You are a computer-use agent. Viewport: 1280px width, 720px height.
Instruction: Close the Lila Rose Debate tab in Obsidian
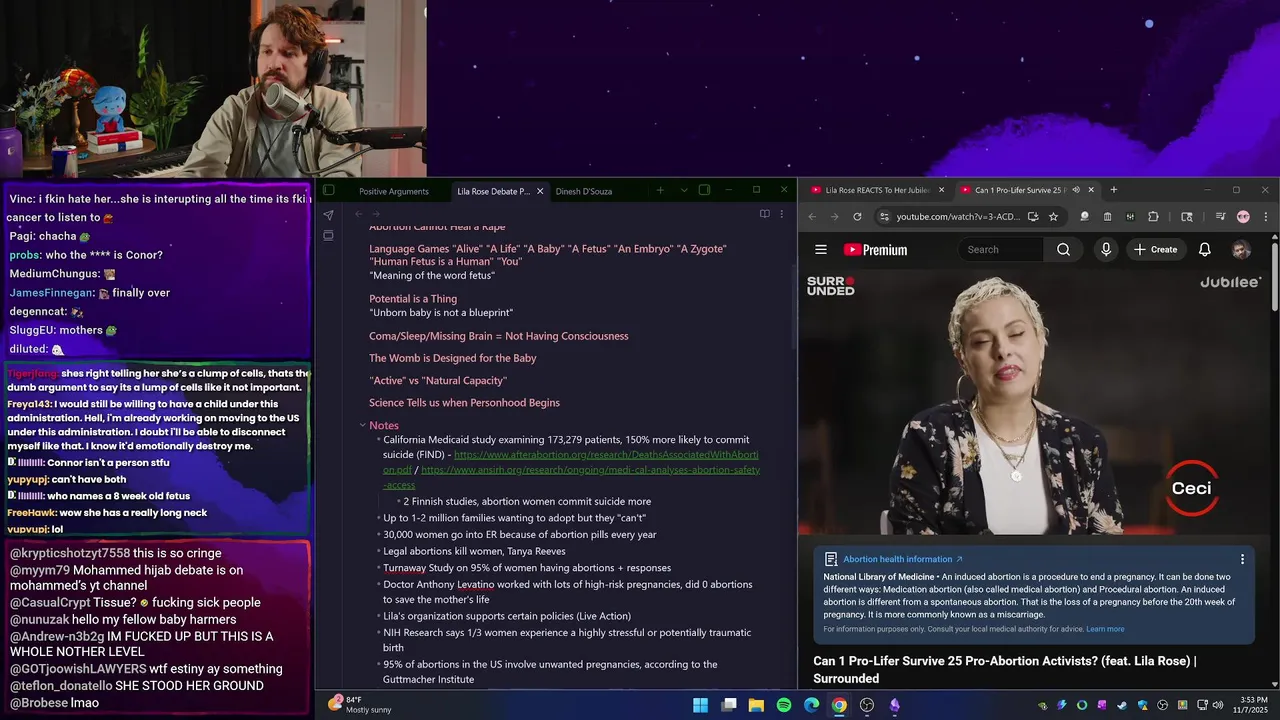(540, 191)
